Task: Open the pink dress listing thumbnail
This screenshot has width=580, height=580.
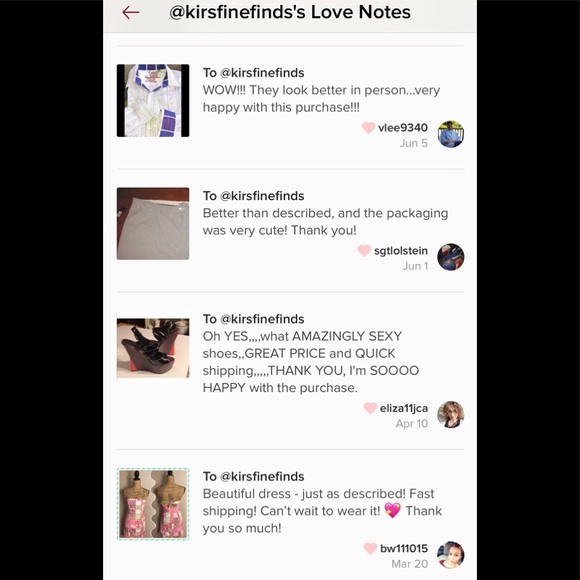Action: [153, 504]
